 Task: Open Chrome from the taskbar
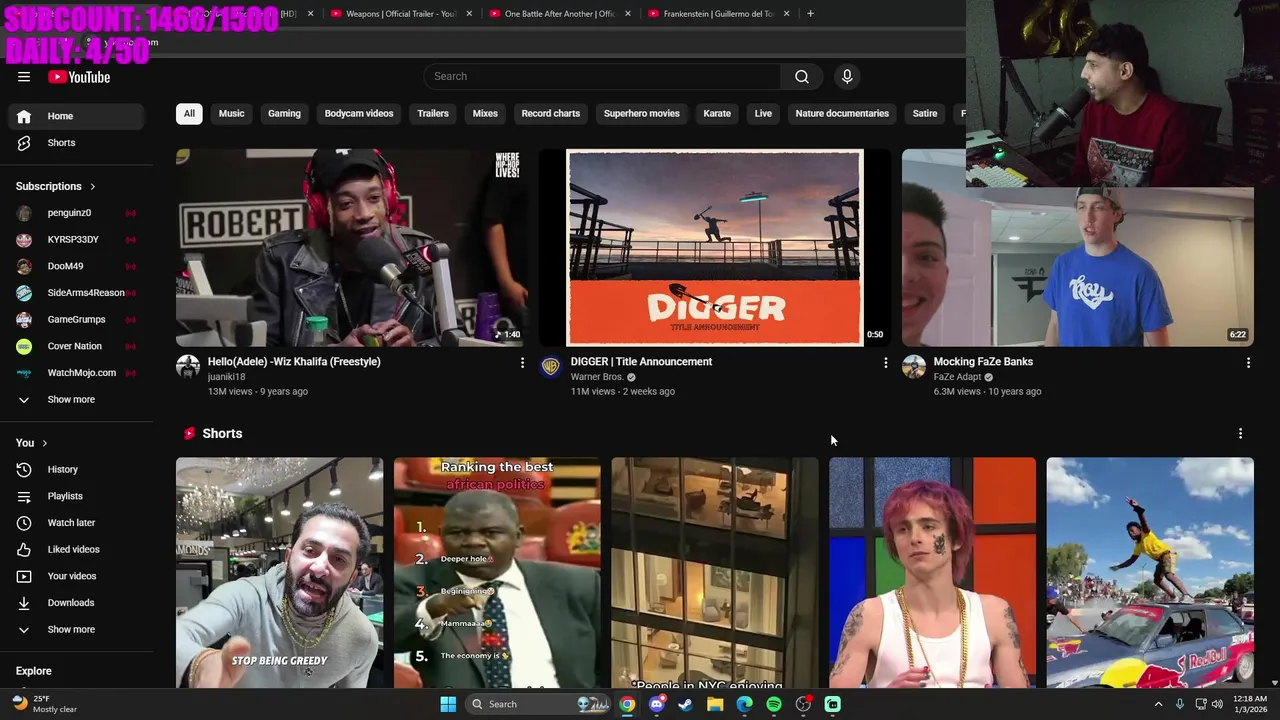click(x=627, y=704)
